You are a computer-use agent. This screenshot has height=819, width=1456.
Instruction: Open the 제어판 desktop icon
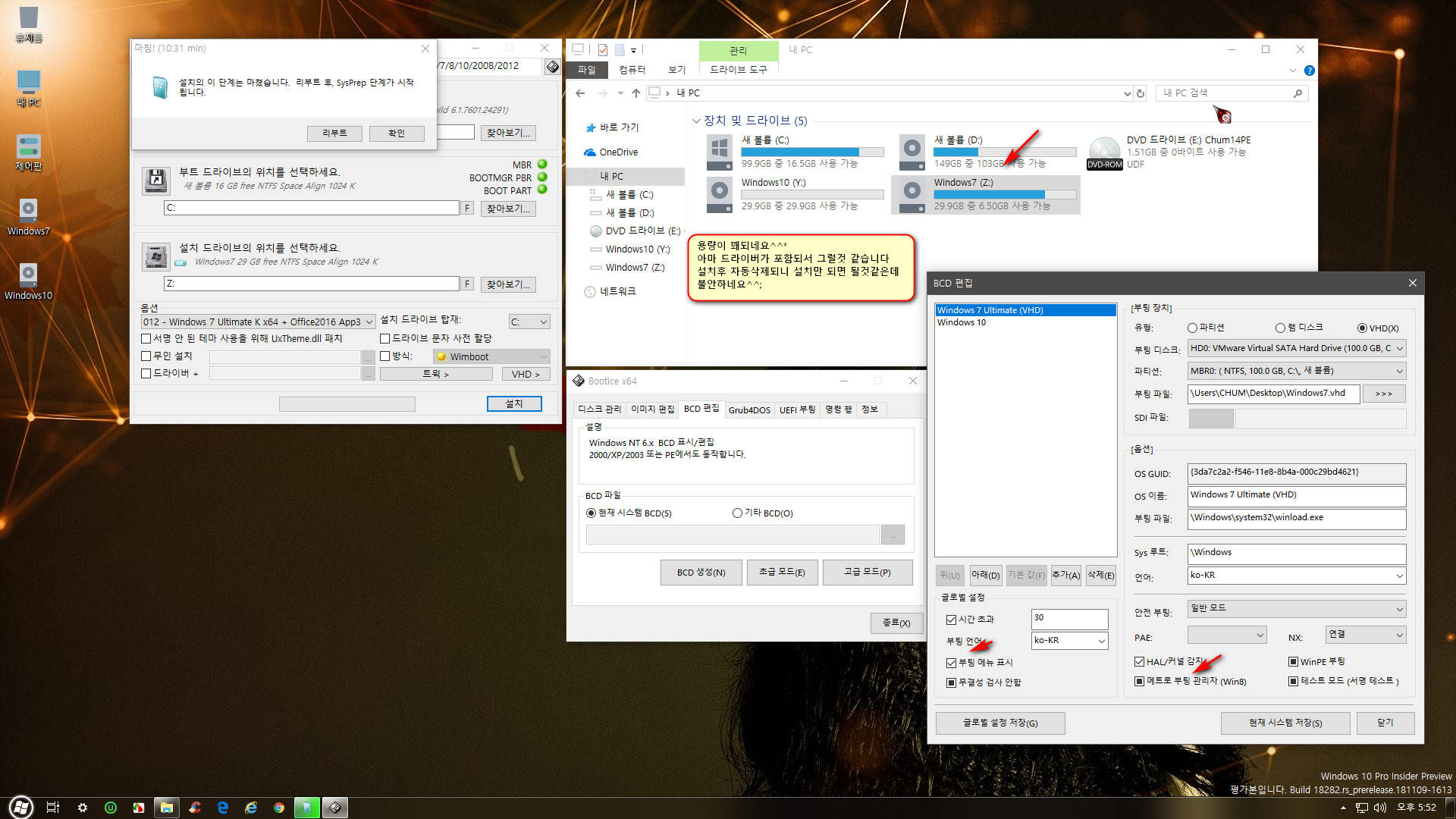coord(28,146)
